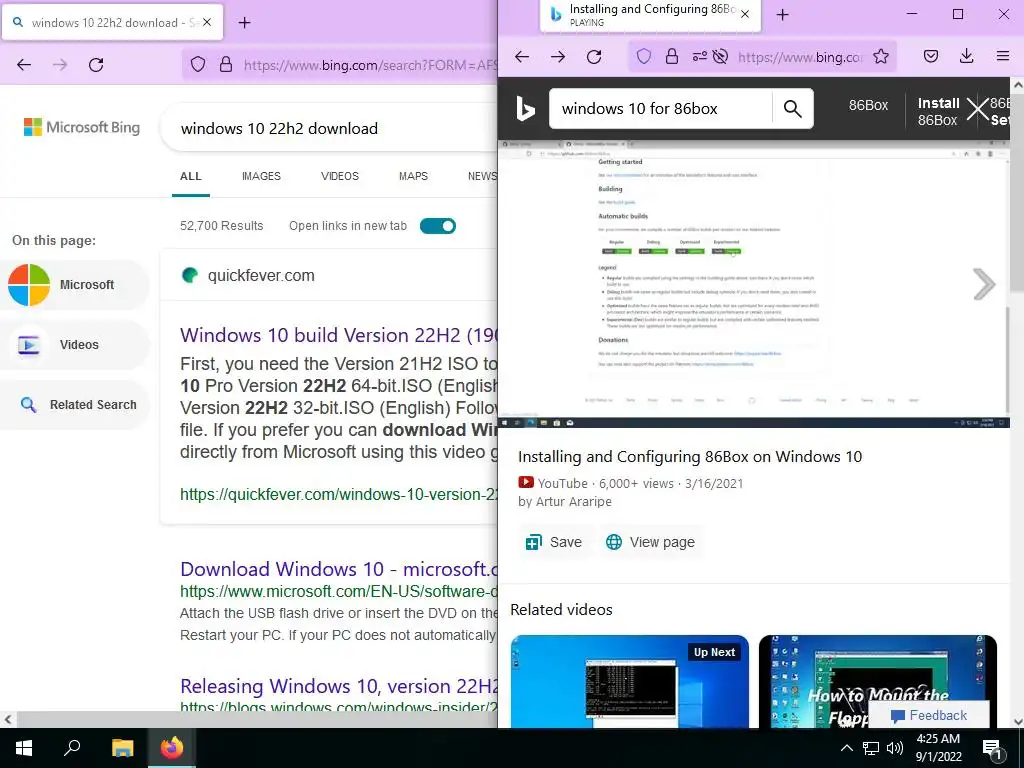Click the autoplay blocked icon
The width and height of the screenshot is (1024, 768).
pyautogui.click(x=720, y=57)
